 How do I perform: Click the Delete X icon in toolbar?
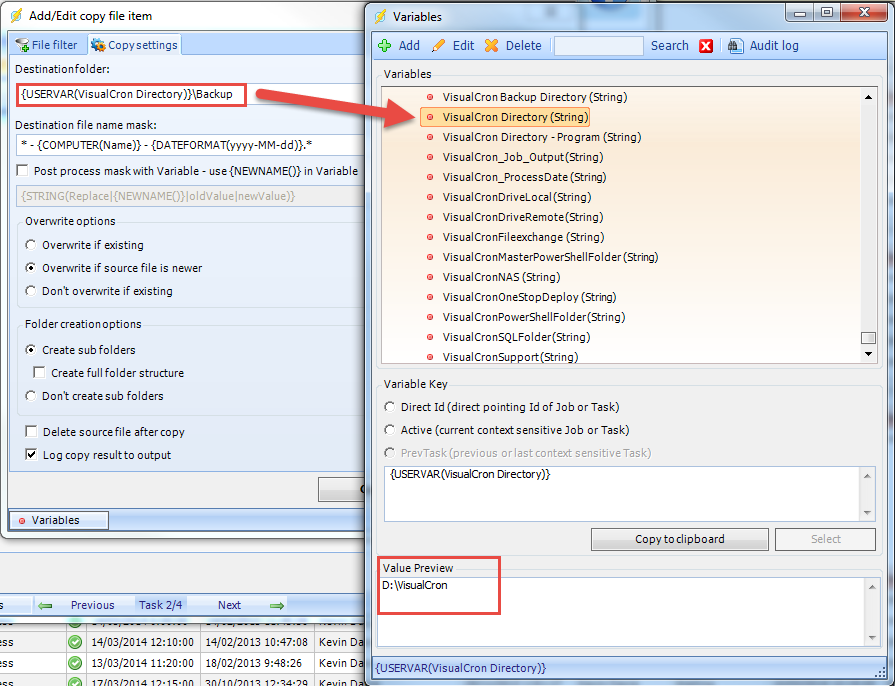tap(491, 46)
